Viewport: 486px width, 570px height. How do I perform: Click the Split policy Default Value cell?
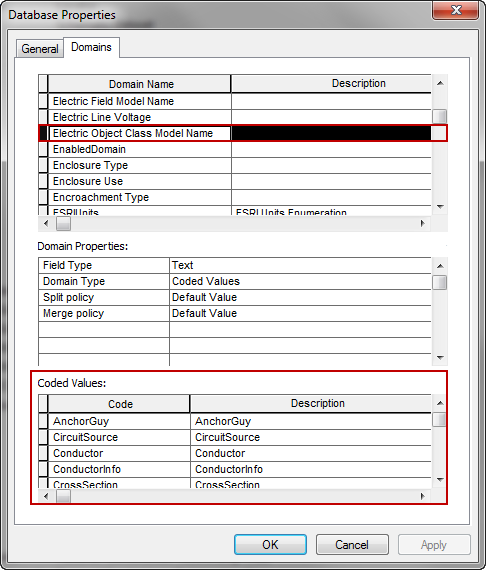[300, 297]
